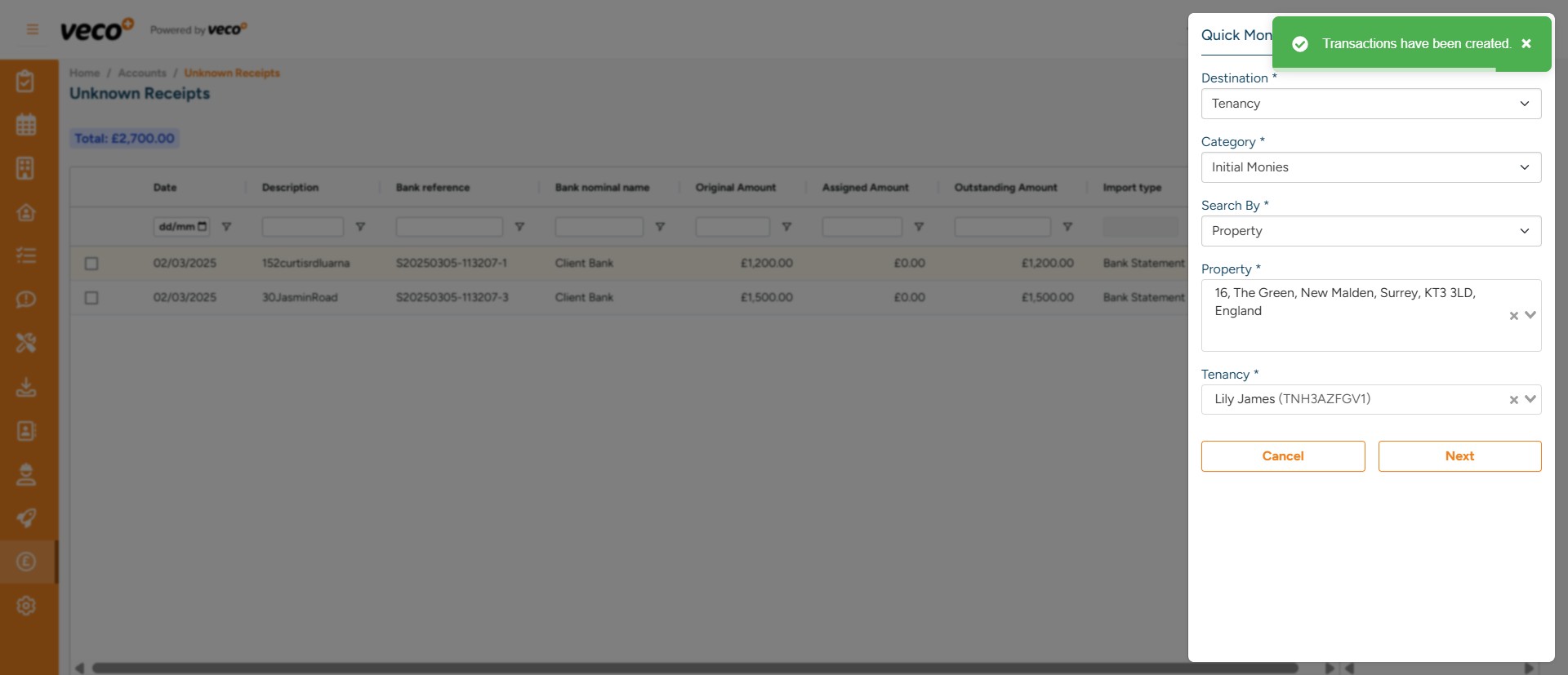Click the Cancel button
This screenshot has height=675, width=1568.
(x=1282, y=456)
